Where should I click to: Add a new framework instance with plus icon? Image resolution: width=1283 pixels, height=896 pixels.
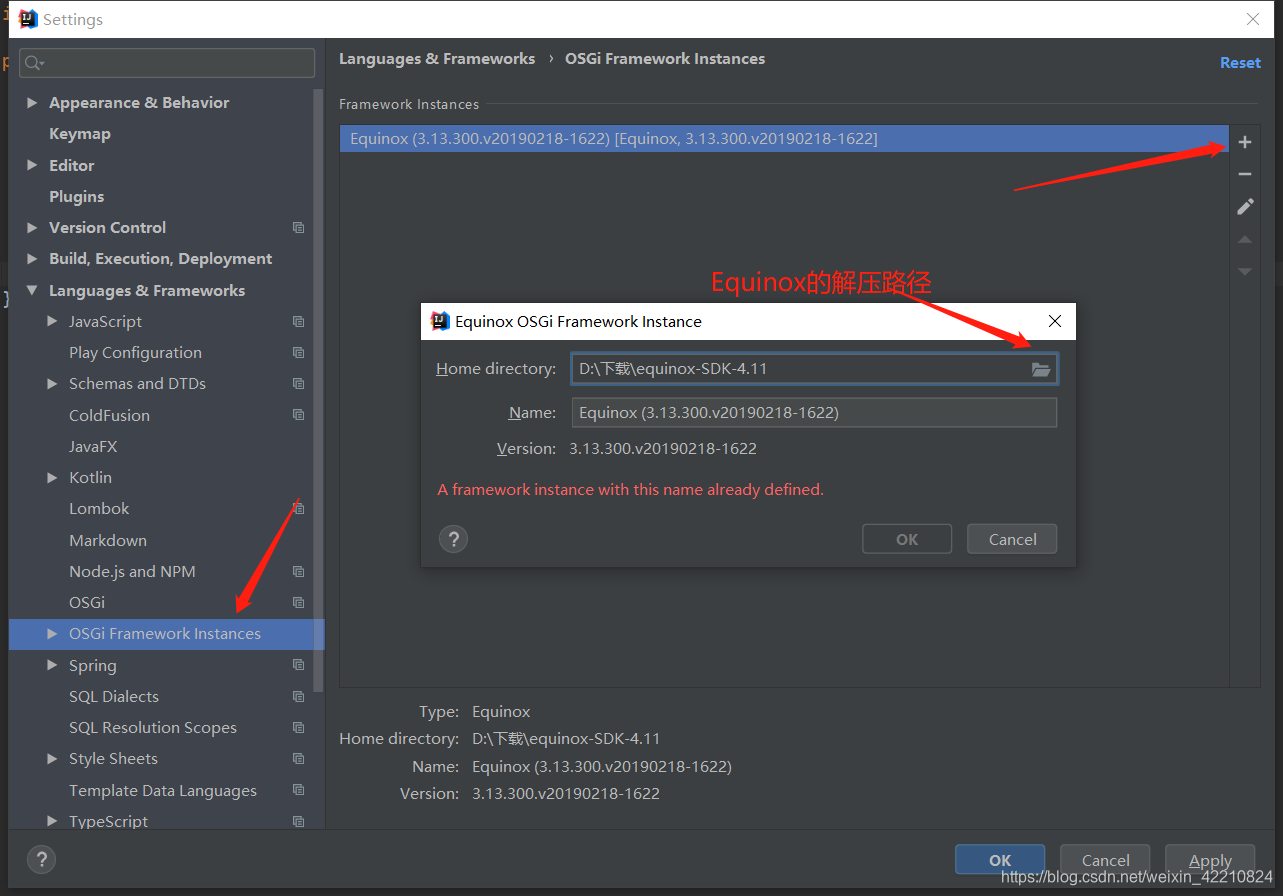pos(1245,142)
